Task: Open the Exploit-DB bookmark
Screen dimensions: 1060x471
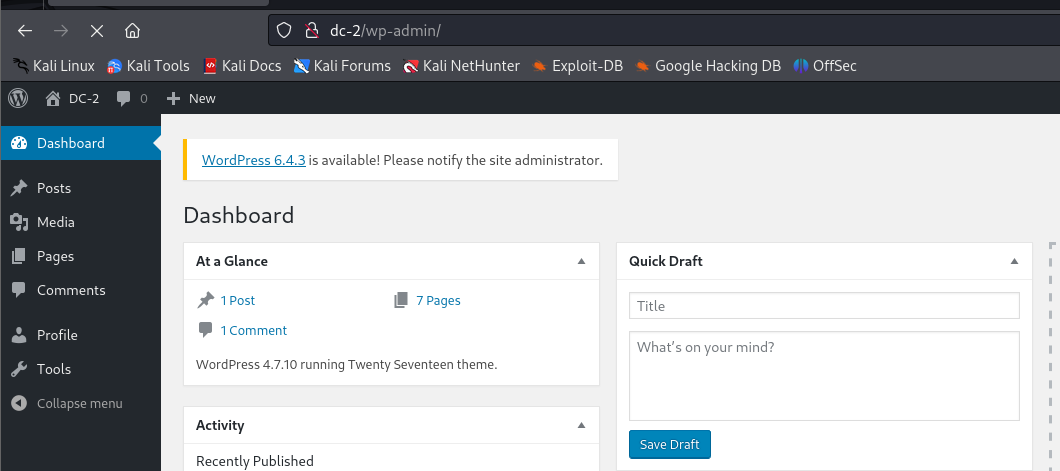Action: click(577, 66)
